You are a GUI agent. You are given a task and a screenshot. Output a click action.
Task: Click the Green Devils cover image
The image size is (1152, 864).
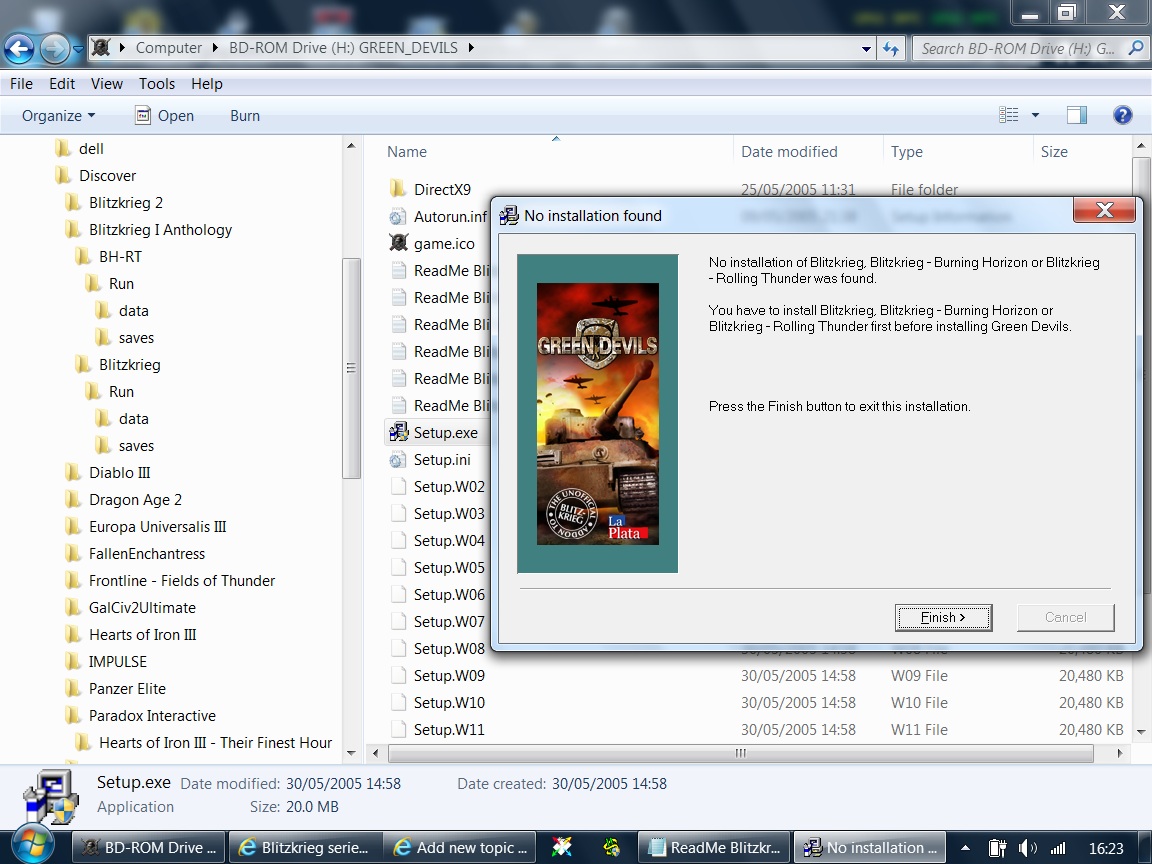(597, 414)
